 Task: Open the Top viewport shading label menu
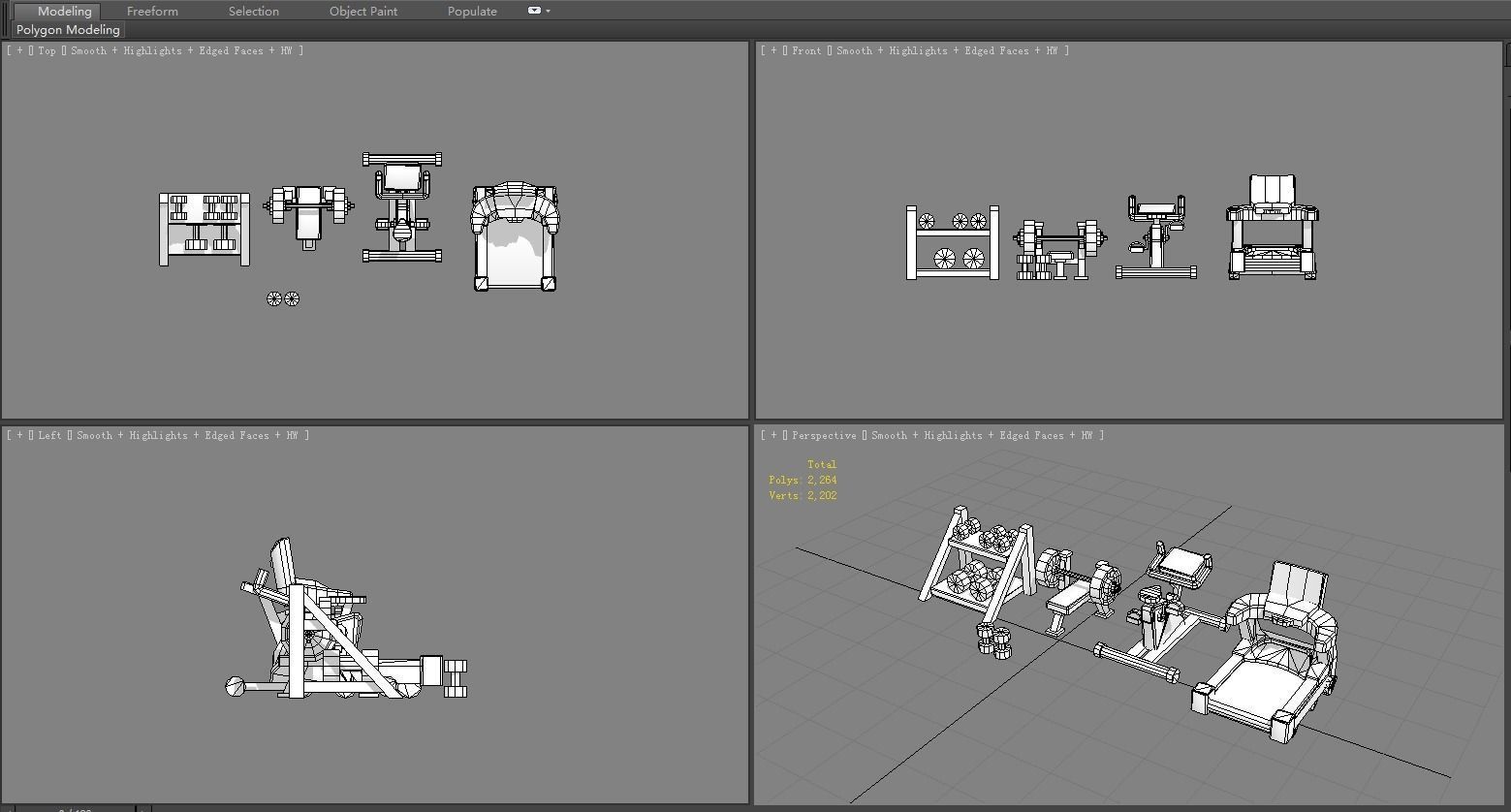point(180,50)
